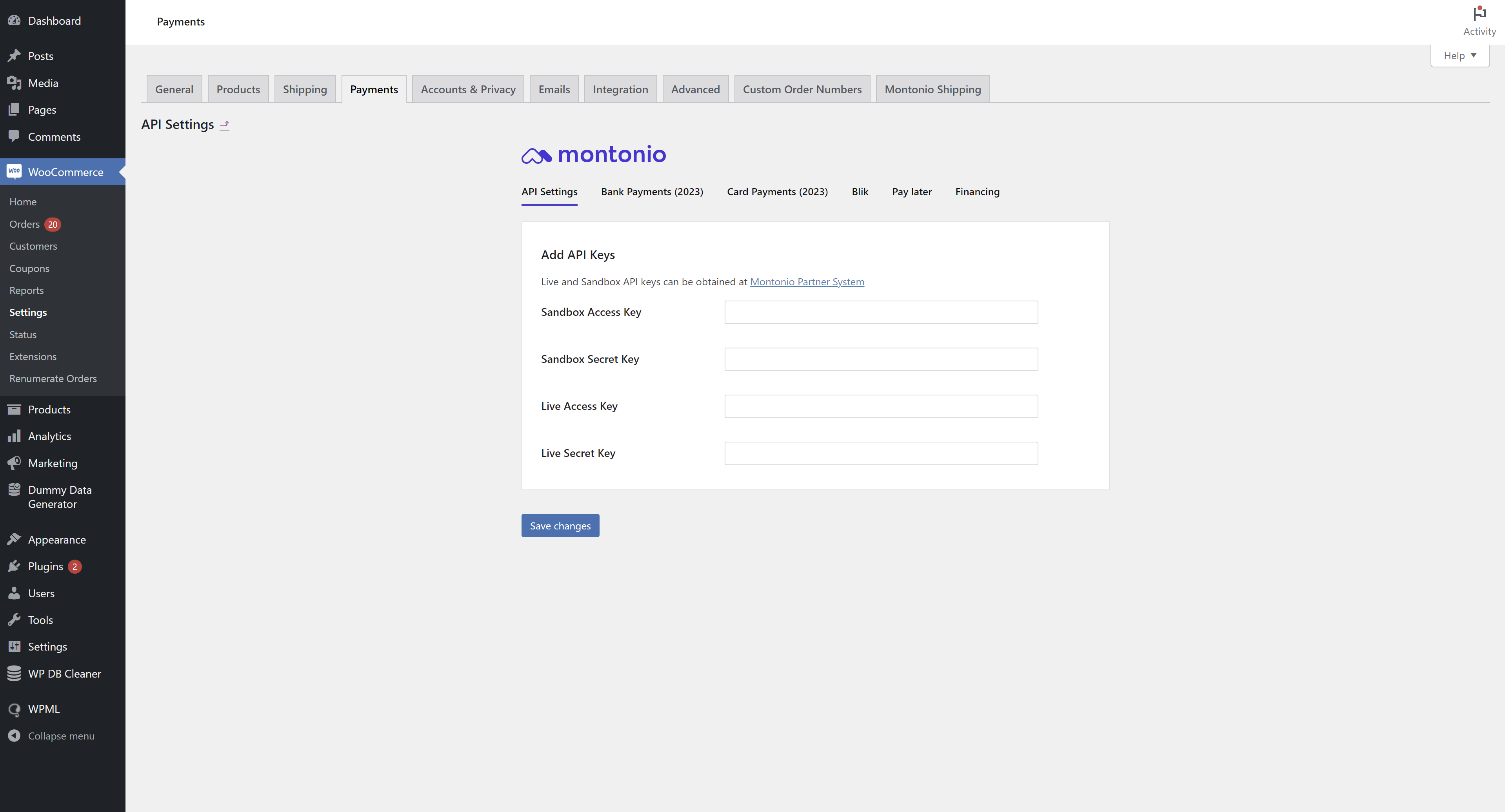Screen dimensions: 1505x812
Task: Click the Collapse menu arrow icon
Action: coord(14,736)
